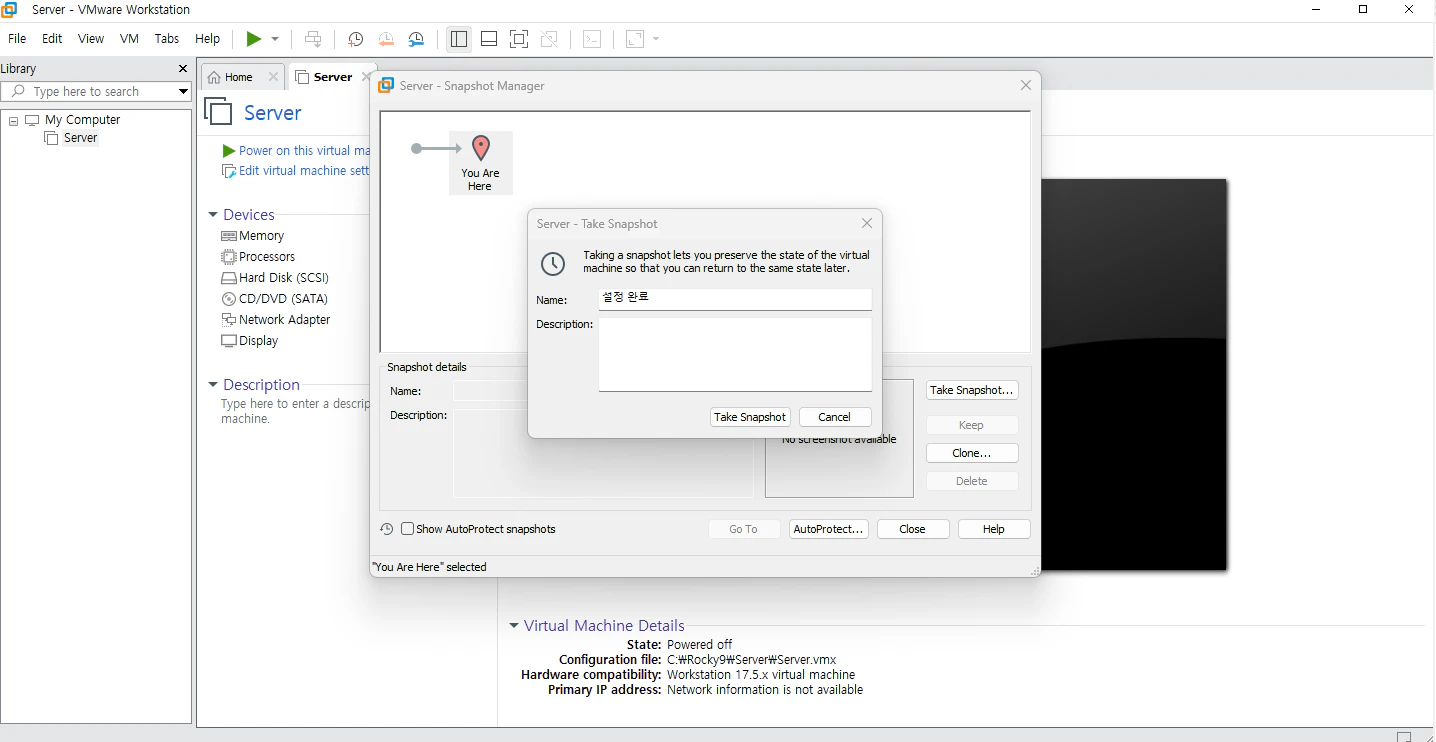Viewport: 1436px width, 742px height.
Task: Close the Home tab
Action: click(273, 77)
